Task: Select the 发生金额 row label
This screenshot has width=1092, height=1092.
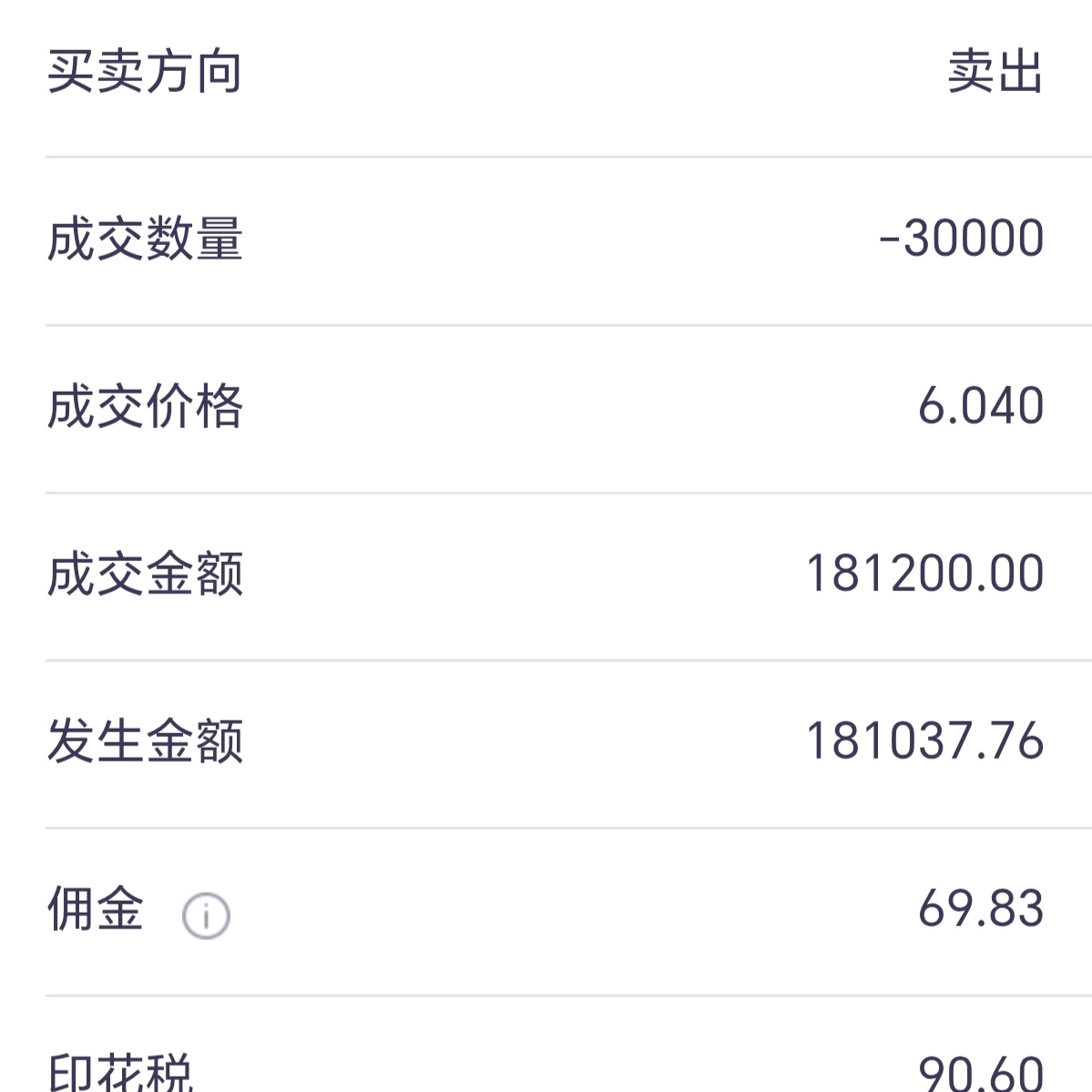Action: pyautogui.click(x=145, y=741)
